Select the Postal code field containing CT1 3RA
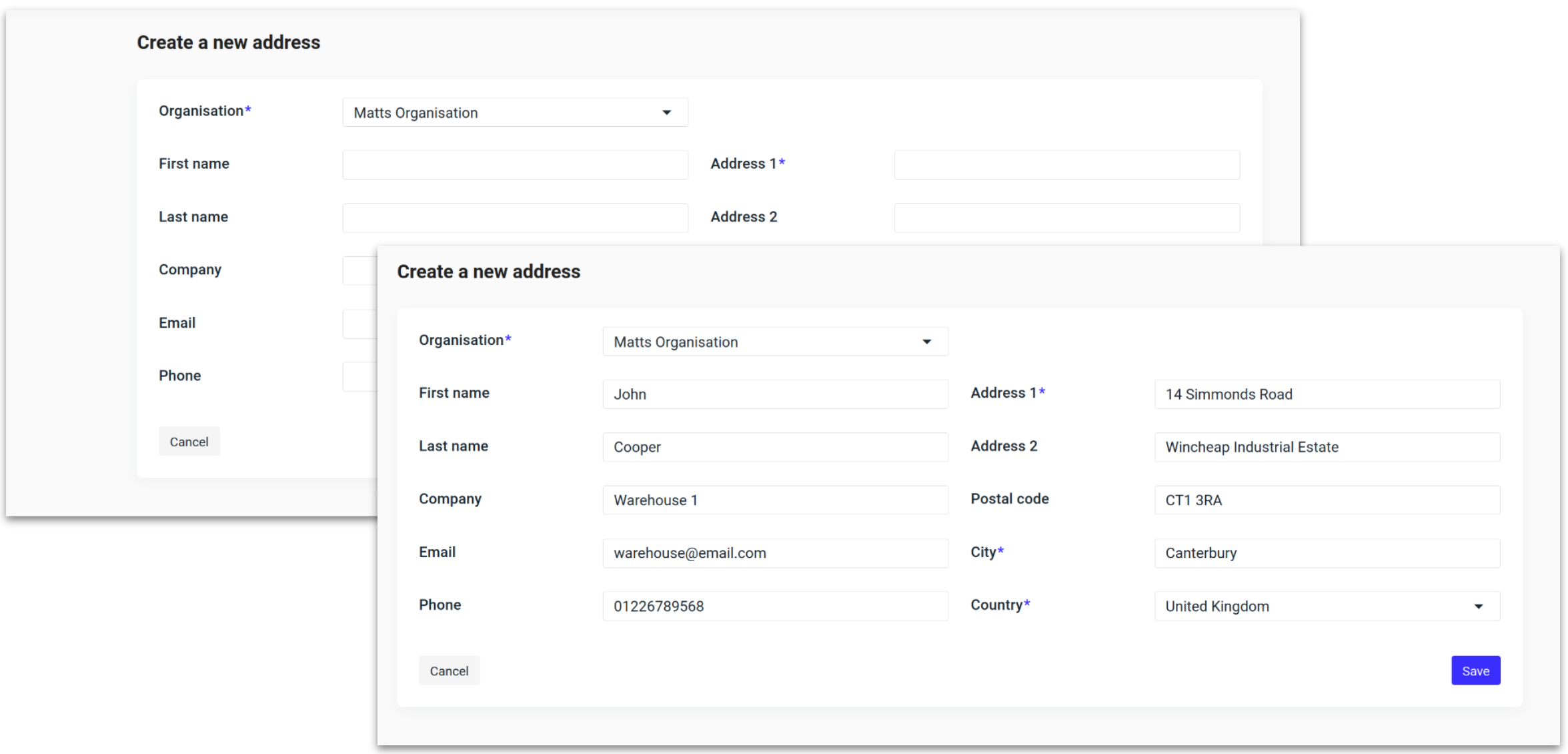 tap(1326, 500)
